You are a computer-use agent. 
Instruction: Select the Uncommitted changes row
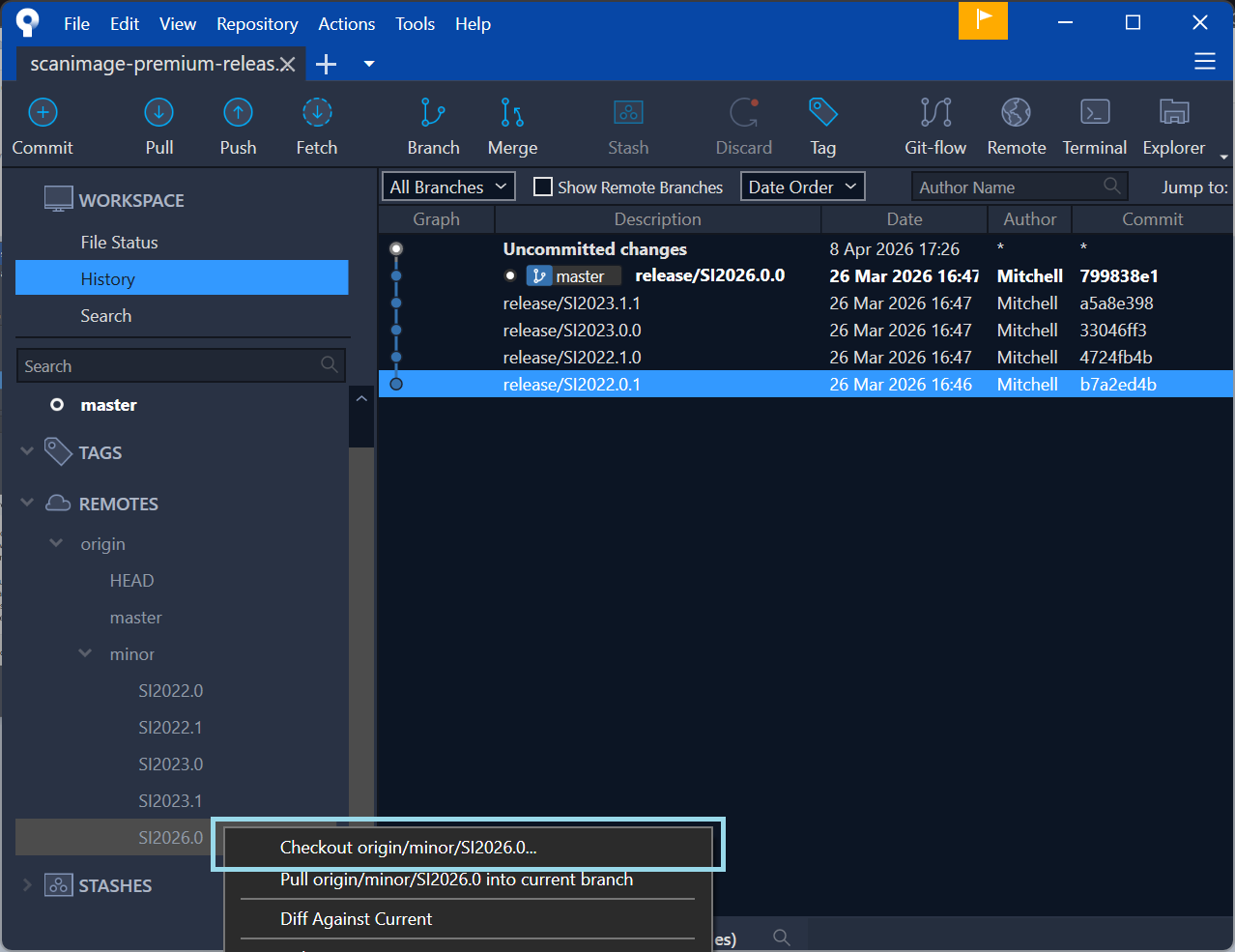pyautogui.click(x=806, y=249)
